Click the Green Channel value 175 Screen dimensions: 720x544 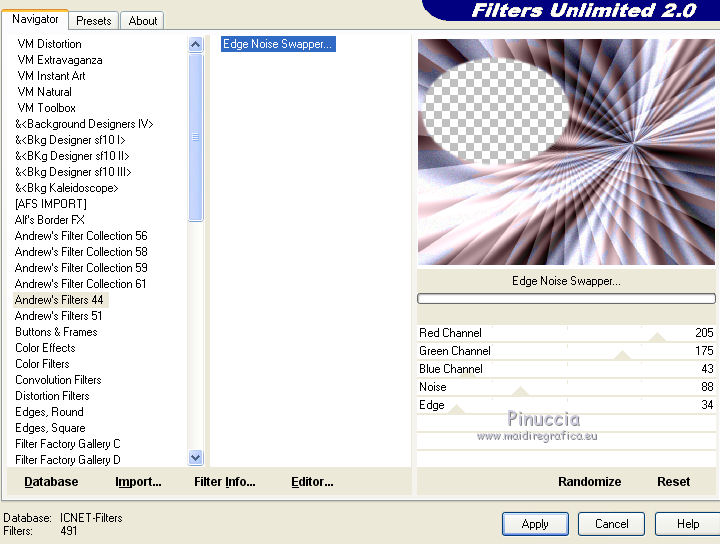point(704,351)
